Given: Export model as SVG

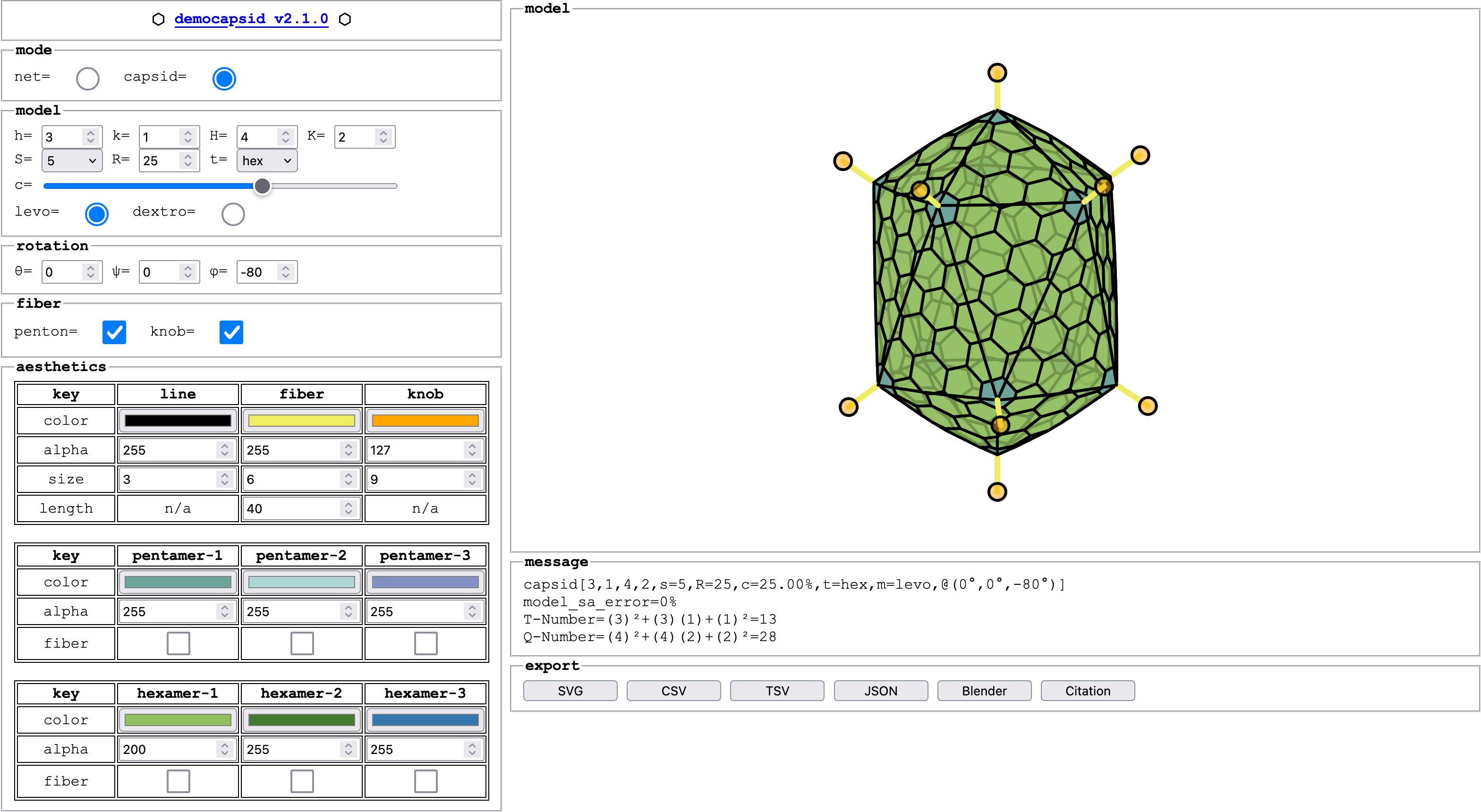Looking at the screenshot, I should tap(570, 691).
